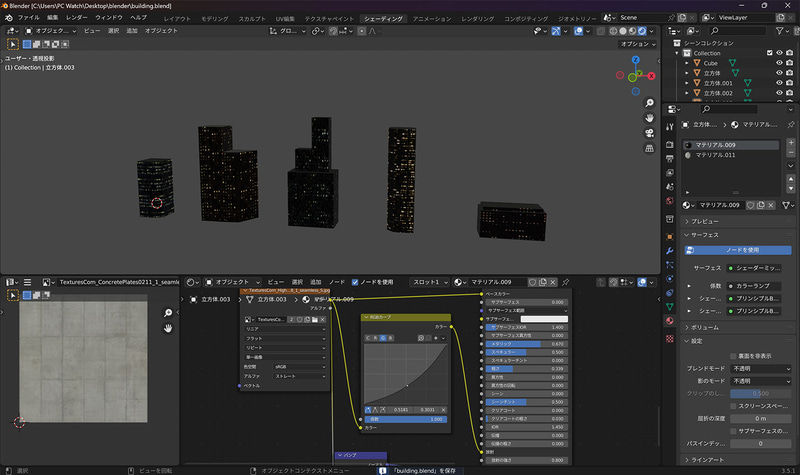Select rendered viewport shading mode
The image size is (800, 475).
(x=642, y=31)
